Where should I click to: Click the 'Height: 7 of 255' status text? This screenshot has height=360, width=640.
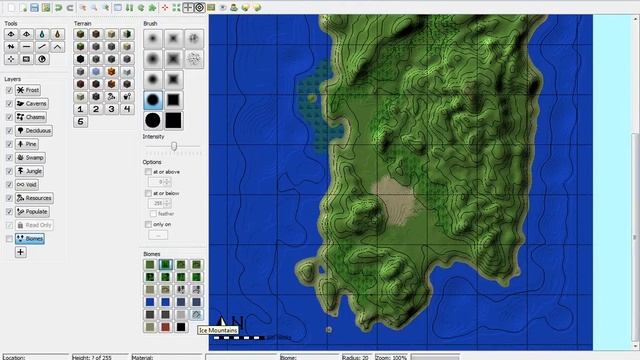pyautogui.click(x=92, y=357)
